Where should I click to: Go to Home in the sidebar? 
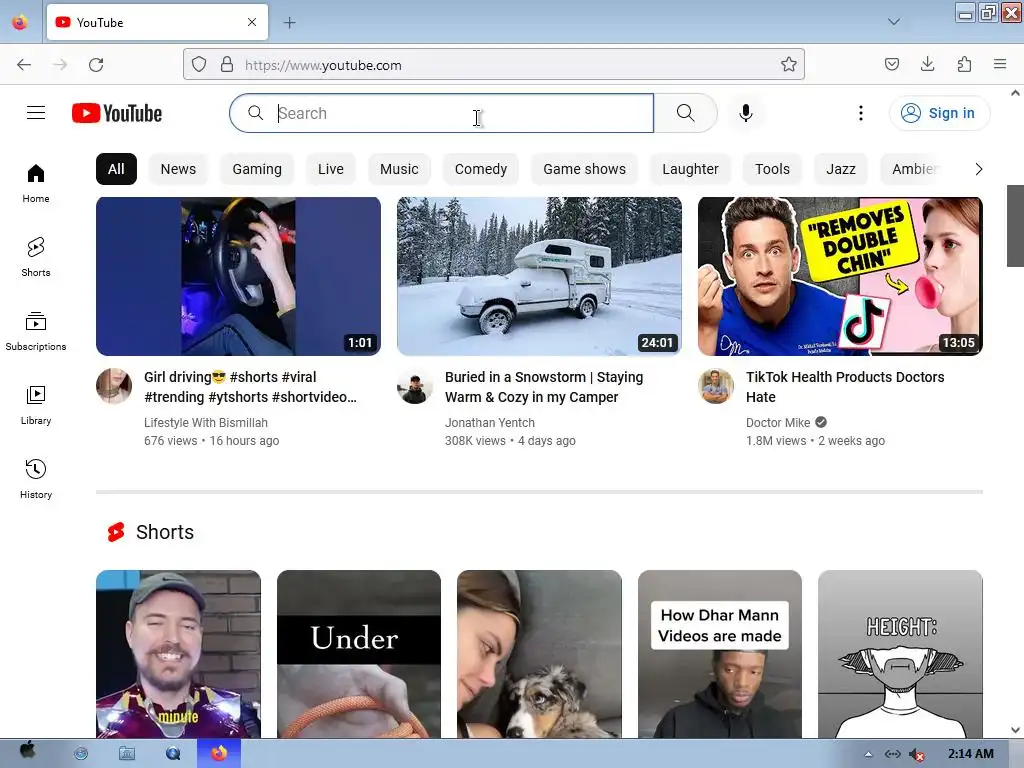[36, 184]
